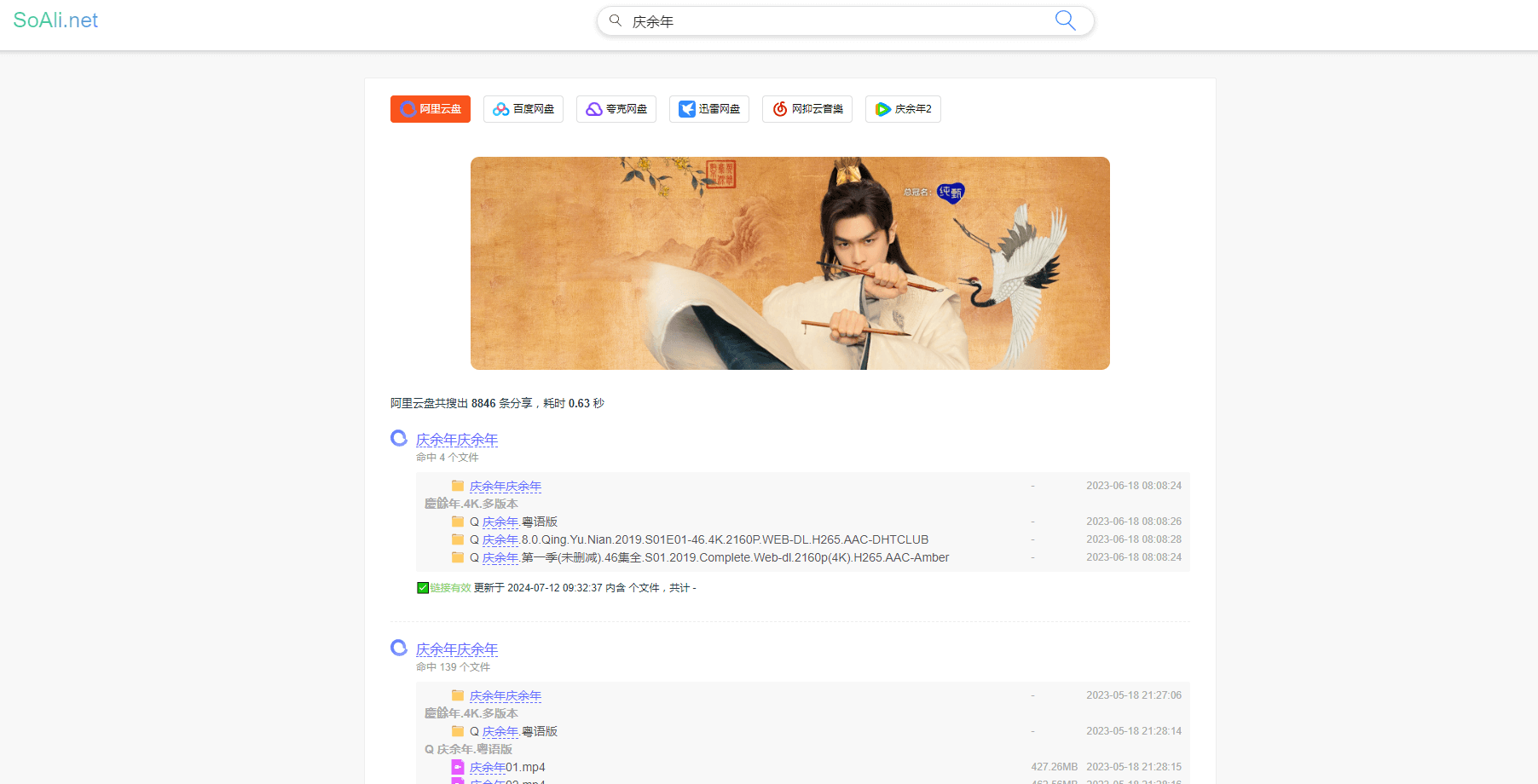Open the 网抑云音乐 tab

[807, 109]
